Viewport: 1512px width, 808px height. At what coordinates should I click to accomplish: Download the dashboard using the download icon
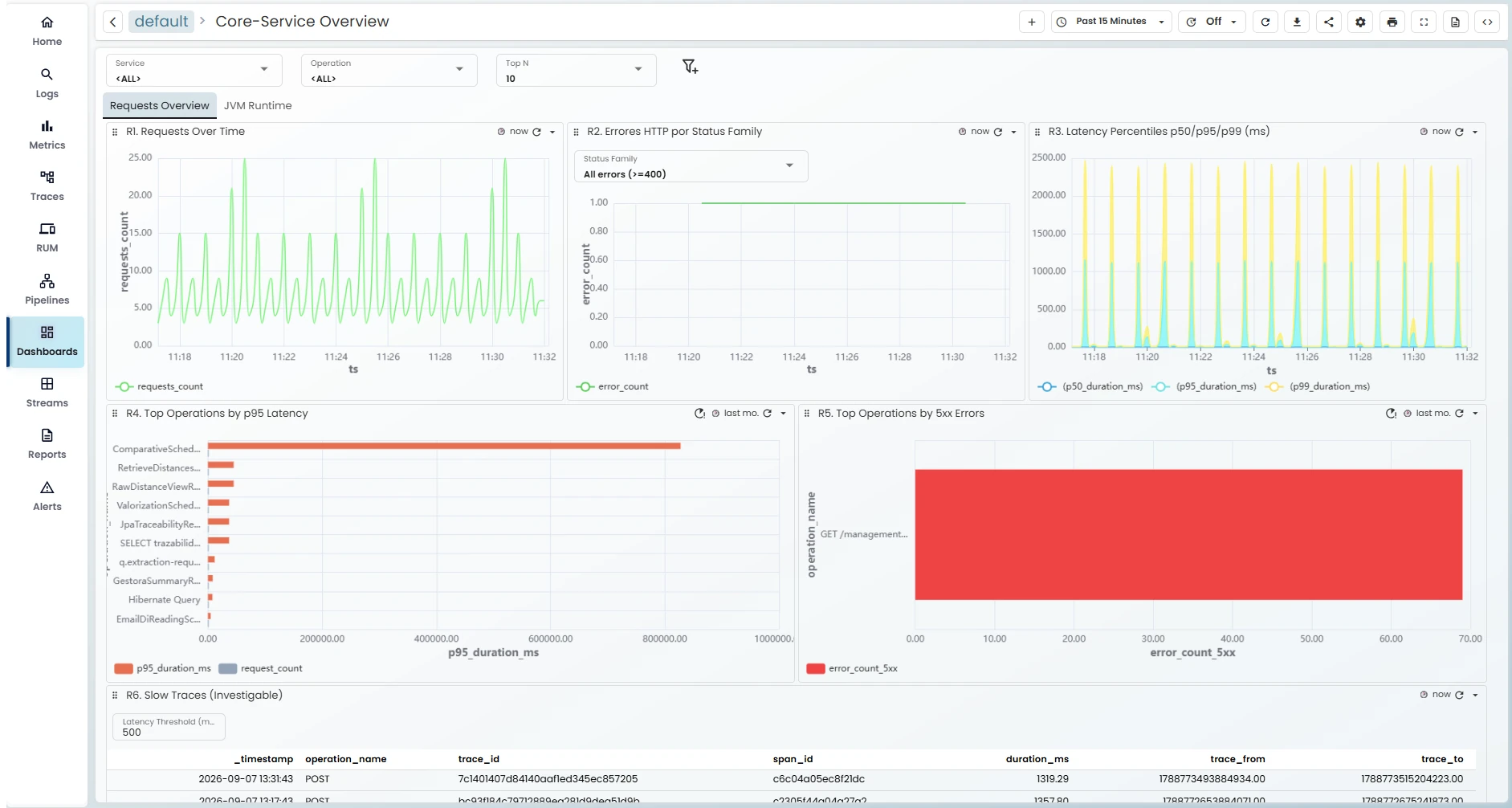[x=1297, y=22]
